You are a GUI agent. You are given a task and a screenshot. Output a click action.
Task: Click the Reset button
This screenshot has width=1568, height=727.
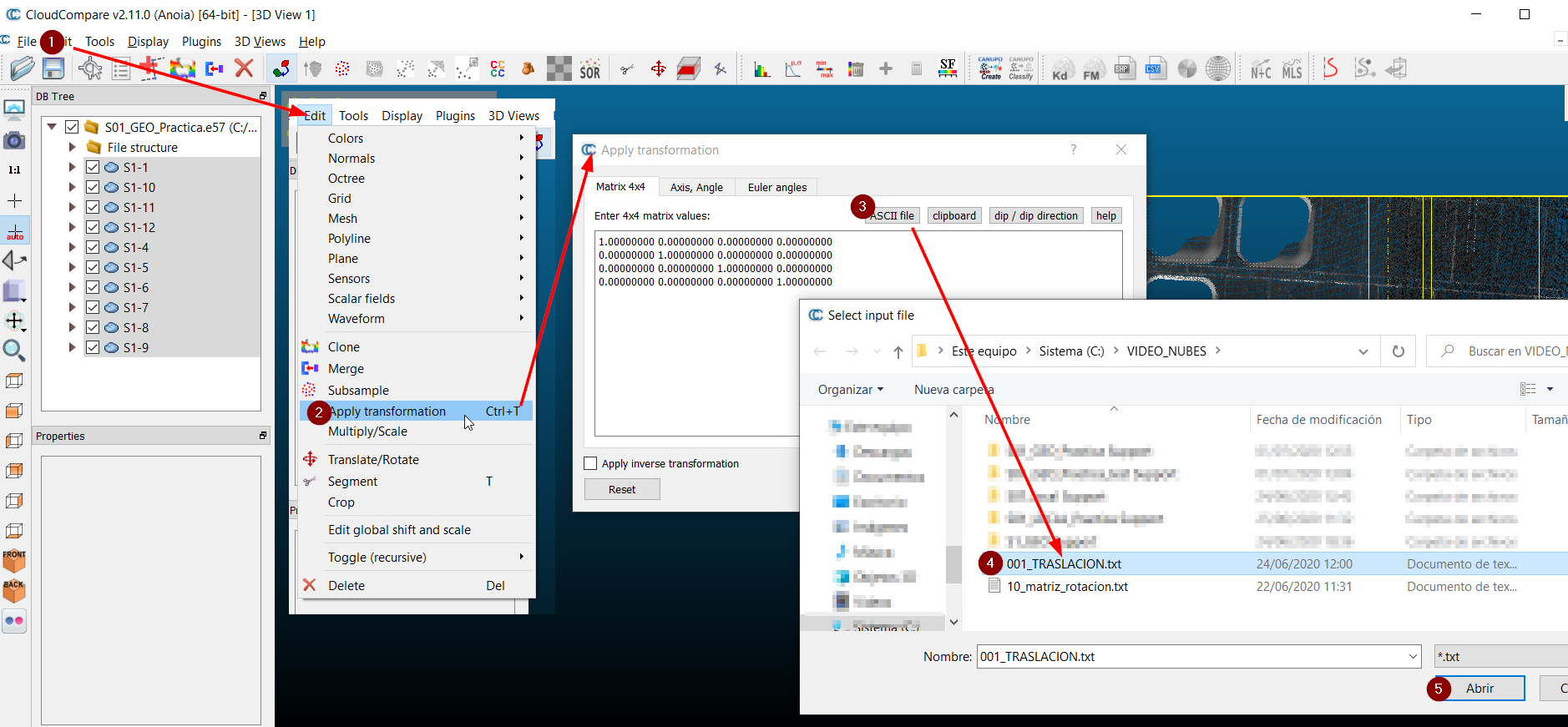point(622,489)
